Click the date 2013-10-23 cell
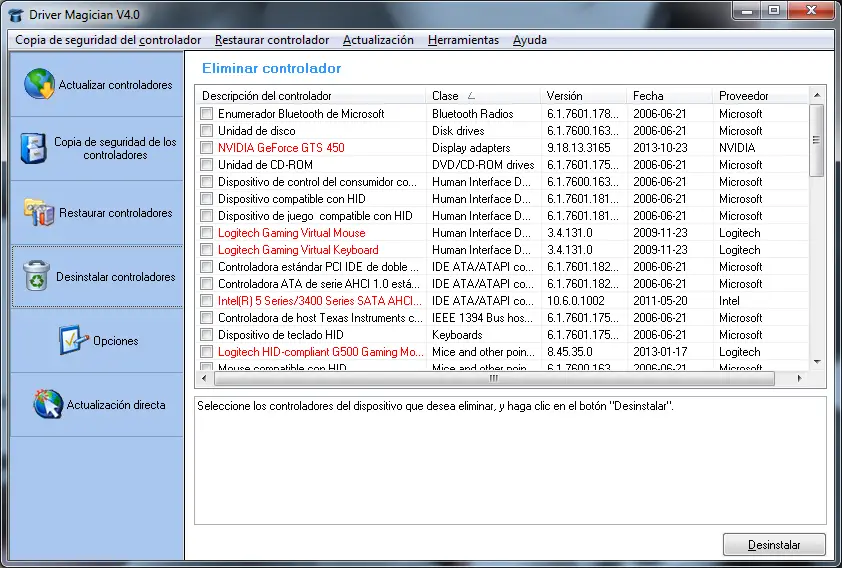The width and height of the screenshot is (842, 569). click(x=660, y=148)
